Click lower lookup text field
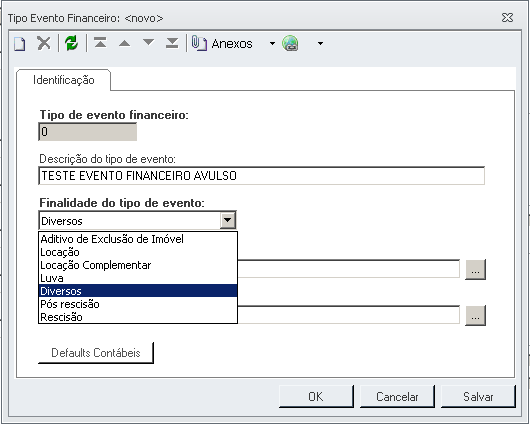The height and width of the screenshot is (425, 530). [x=348, y=315]
